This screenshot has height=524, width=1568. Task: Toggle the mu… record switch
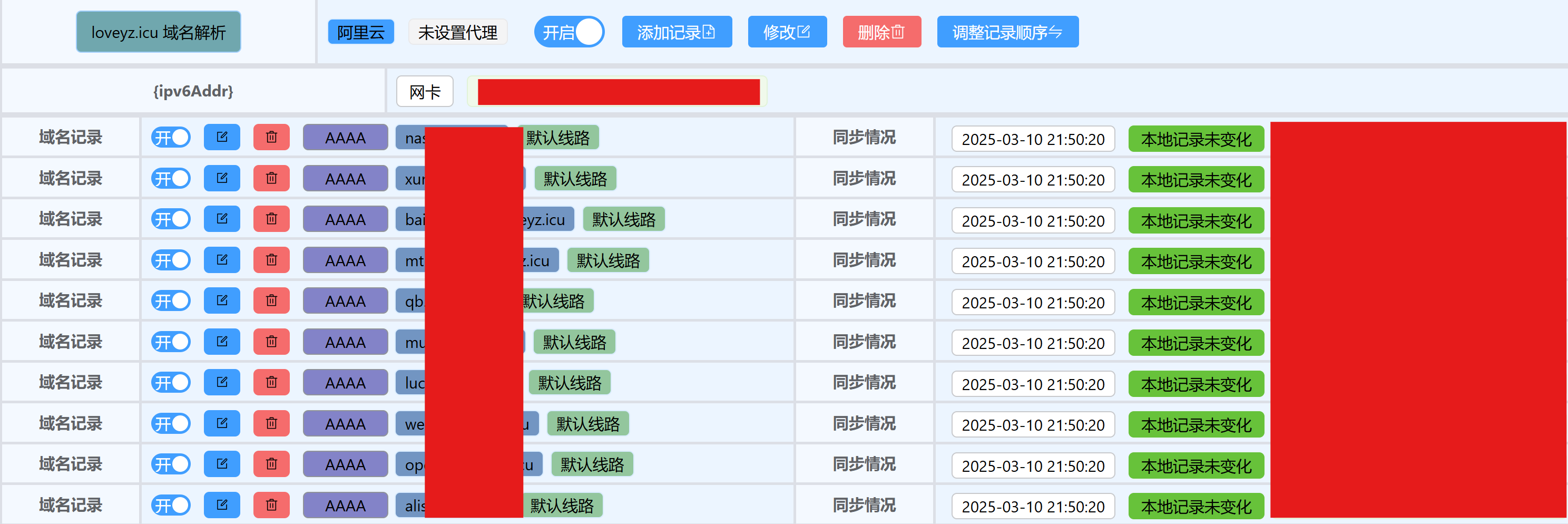[x=171, y=342]
